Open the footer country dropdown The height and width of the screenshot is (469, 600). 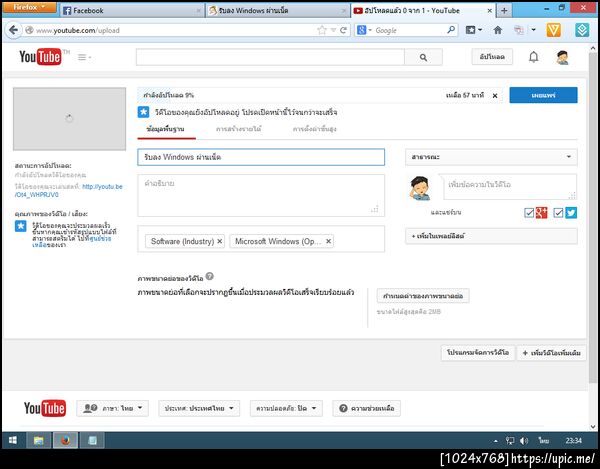[199, 408]
